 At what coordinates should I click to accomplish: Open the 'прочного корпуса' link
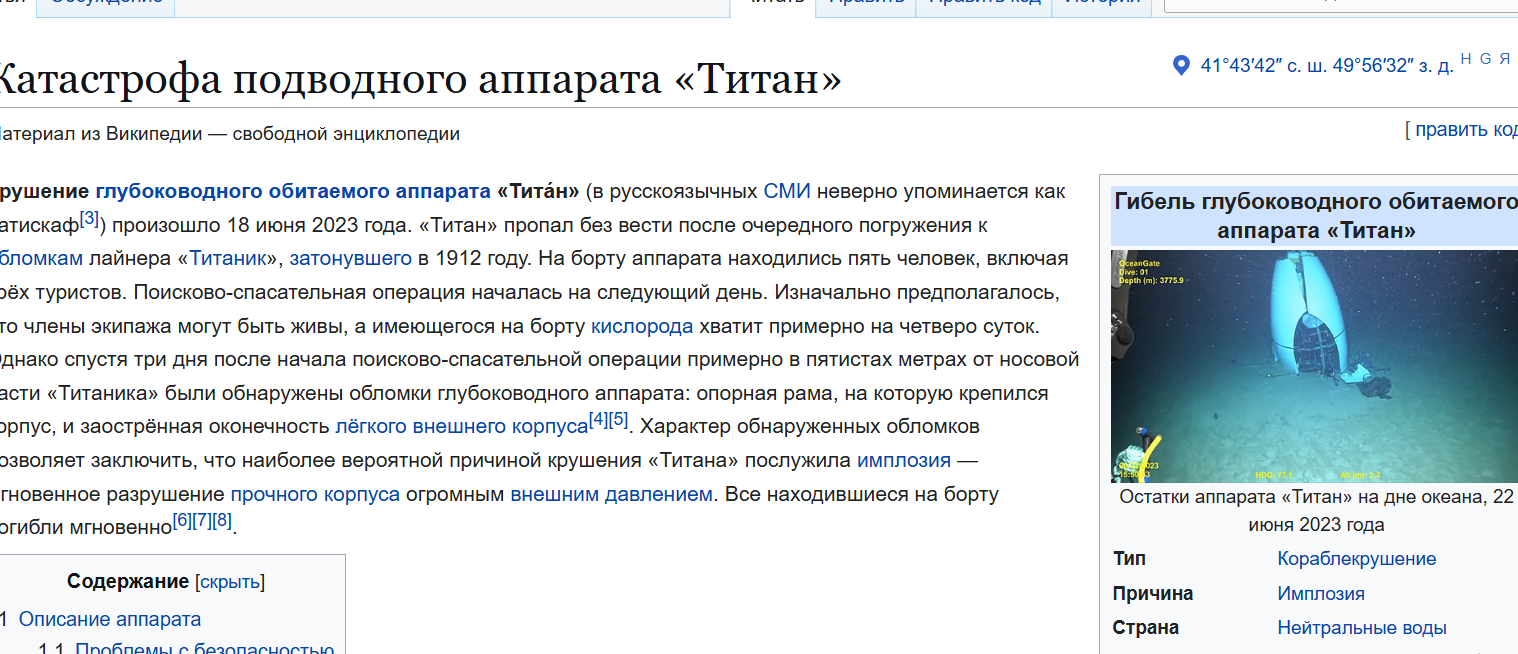[315, 495]
